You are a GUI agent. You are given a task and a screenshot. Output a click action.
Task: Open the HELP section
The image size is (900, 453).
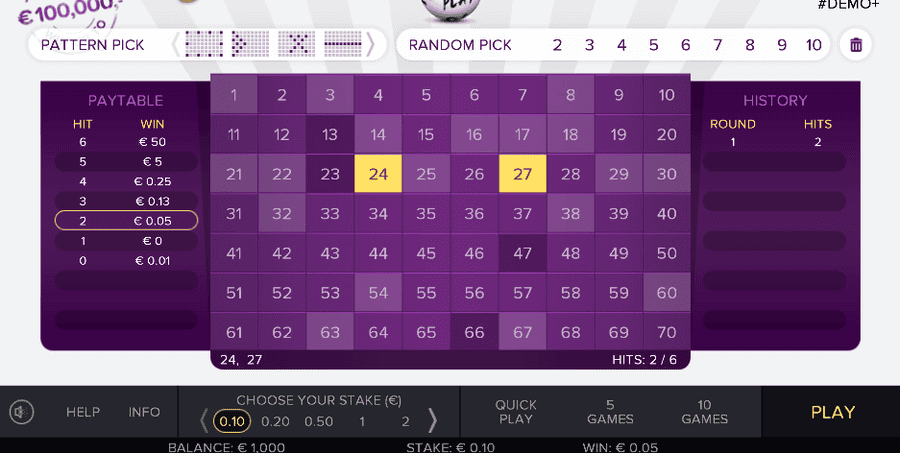click(83, 412)
